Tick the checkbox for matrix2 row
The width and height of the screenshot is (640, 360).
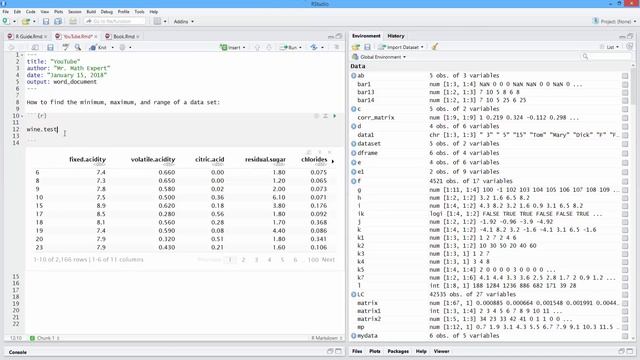tap(625, 319)
